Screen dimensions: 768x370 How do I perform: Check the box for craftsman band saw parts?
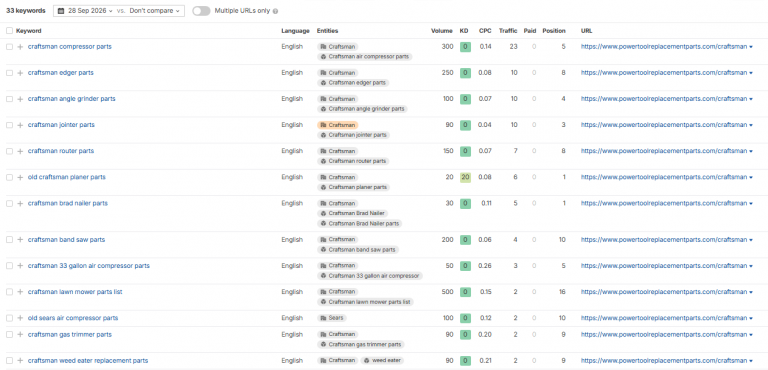(9, 240)
